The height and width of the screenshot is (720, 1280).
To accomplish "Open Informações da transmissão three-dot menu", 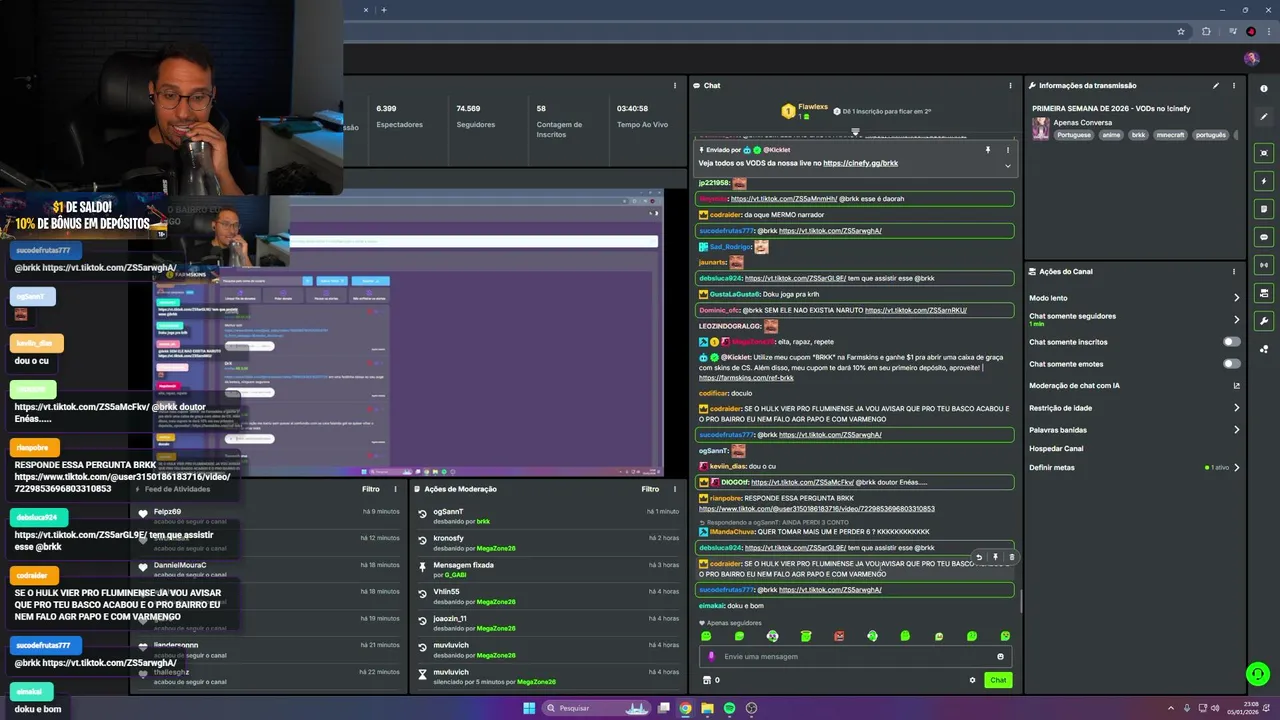I will click(1234, 86).
